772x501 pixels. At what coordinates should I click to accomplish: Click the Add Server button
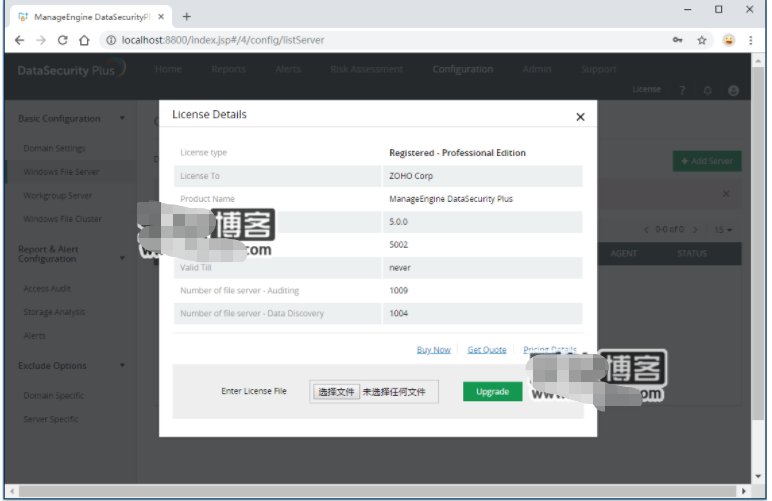707,161
